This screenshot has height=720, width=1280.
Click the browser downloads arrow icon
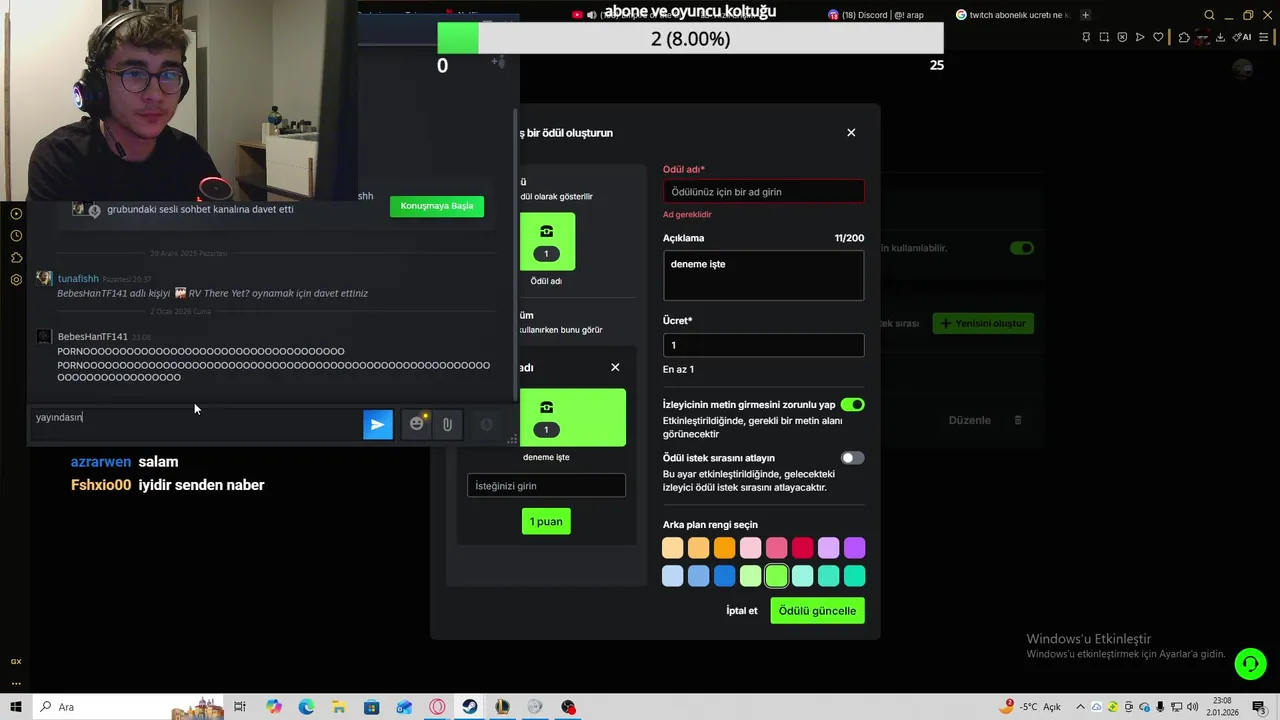click(1220, 38)
